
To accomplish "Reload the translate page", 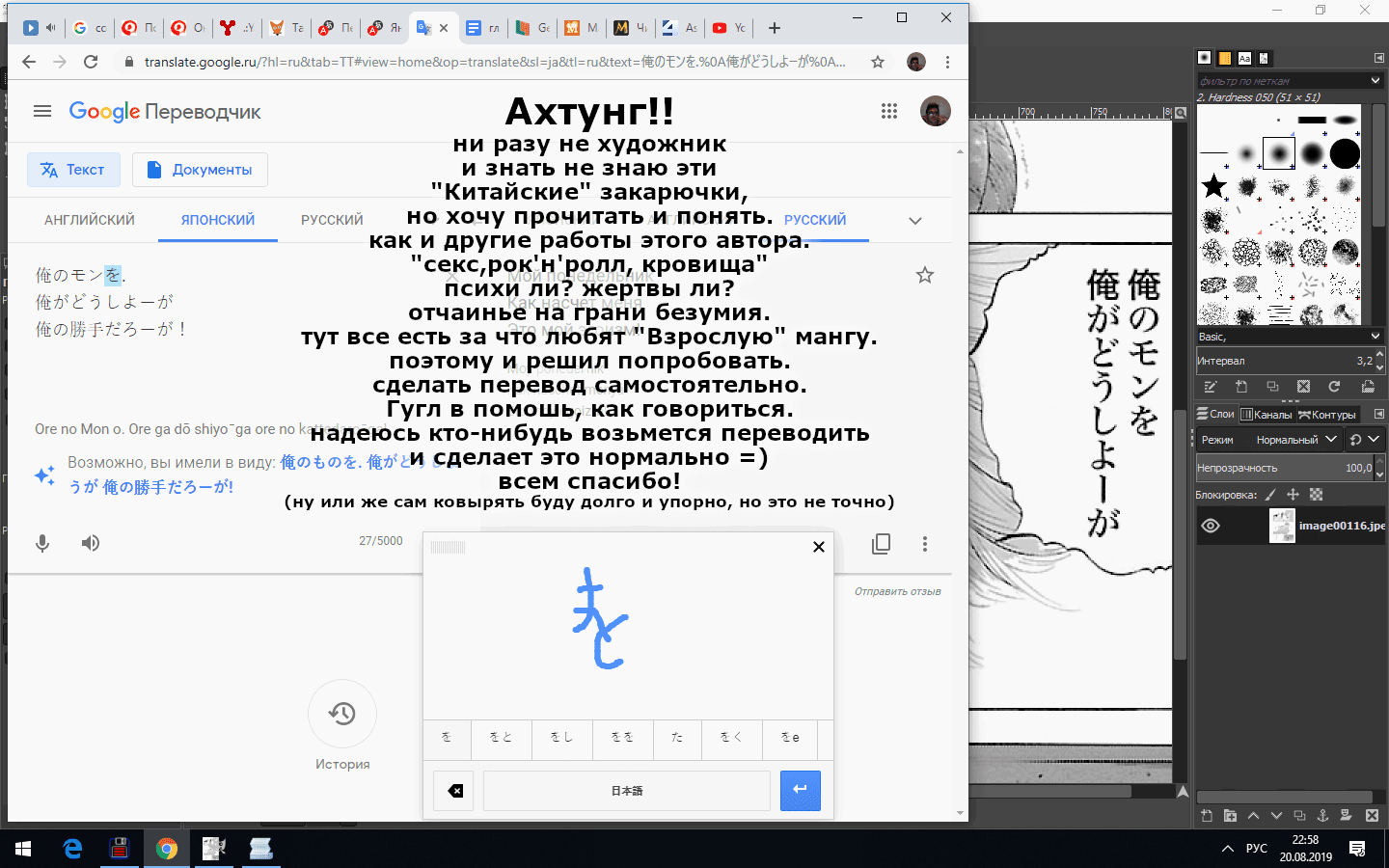I will coord(91,62).
